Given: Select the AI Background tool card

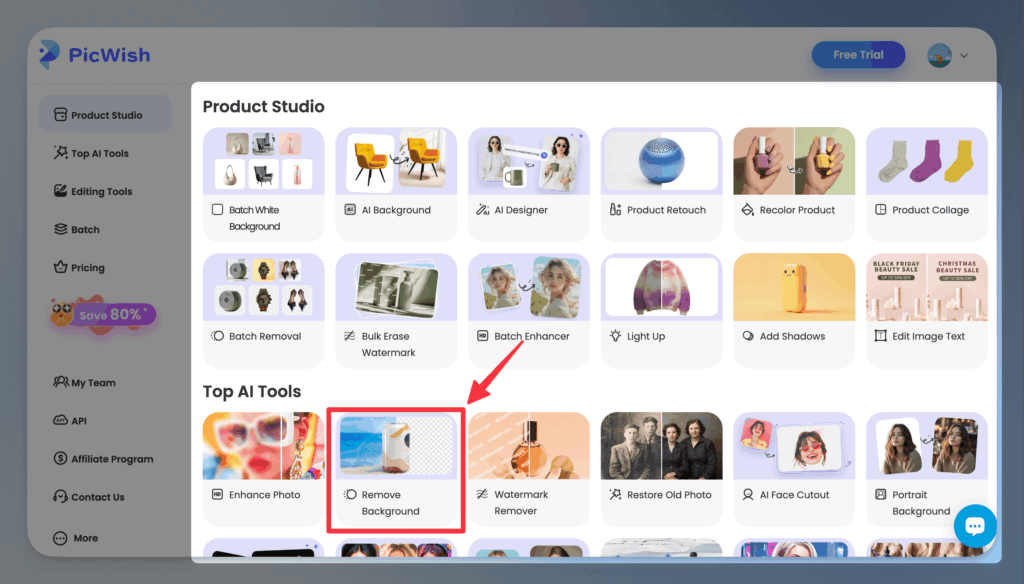Looking at the screenshot, I should [396, 184].
